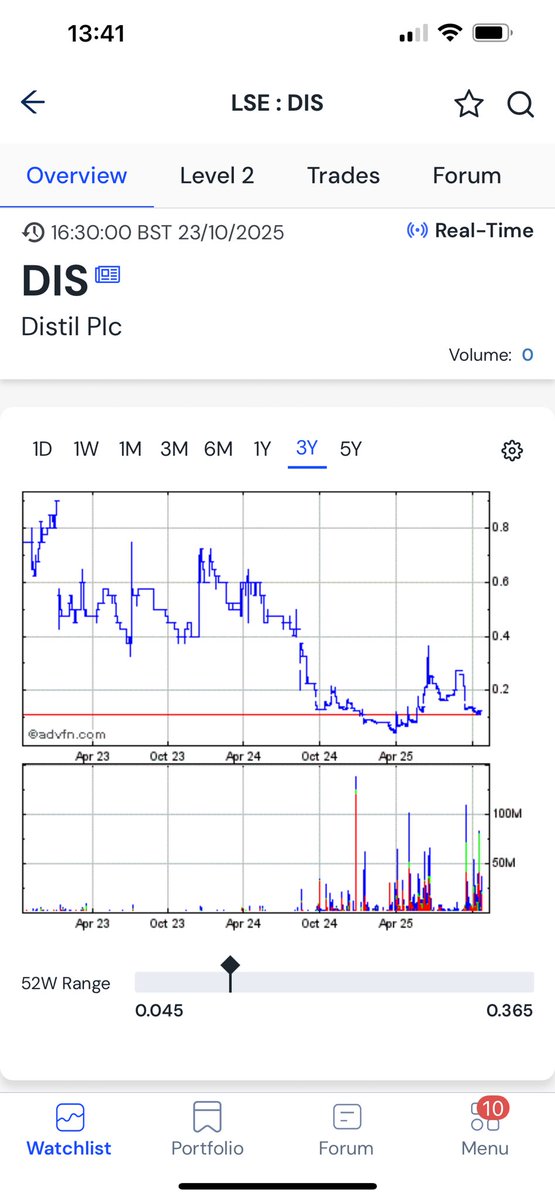Tap the Distil Plc company name

[71, 327]
